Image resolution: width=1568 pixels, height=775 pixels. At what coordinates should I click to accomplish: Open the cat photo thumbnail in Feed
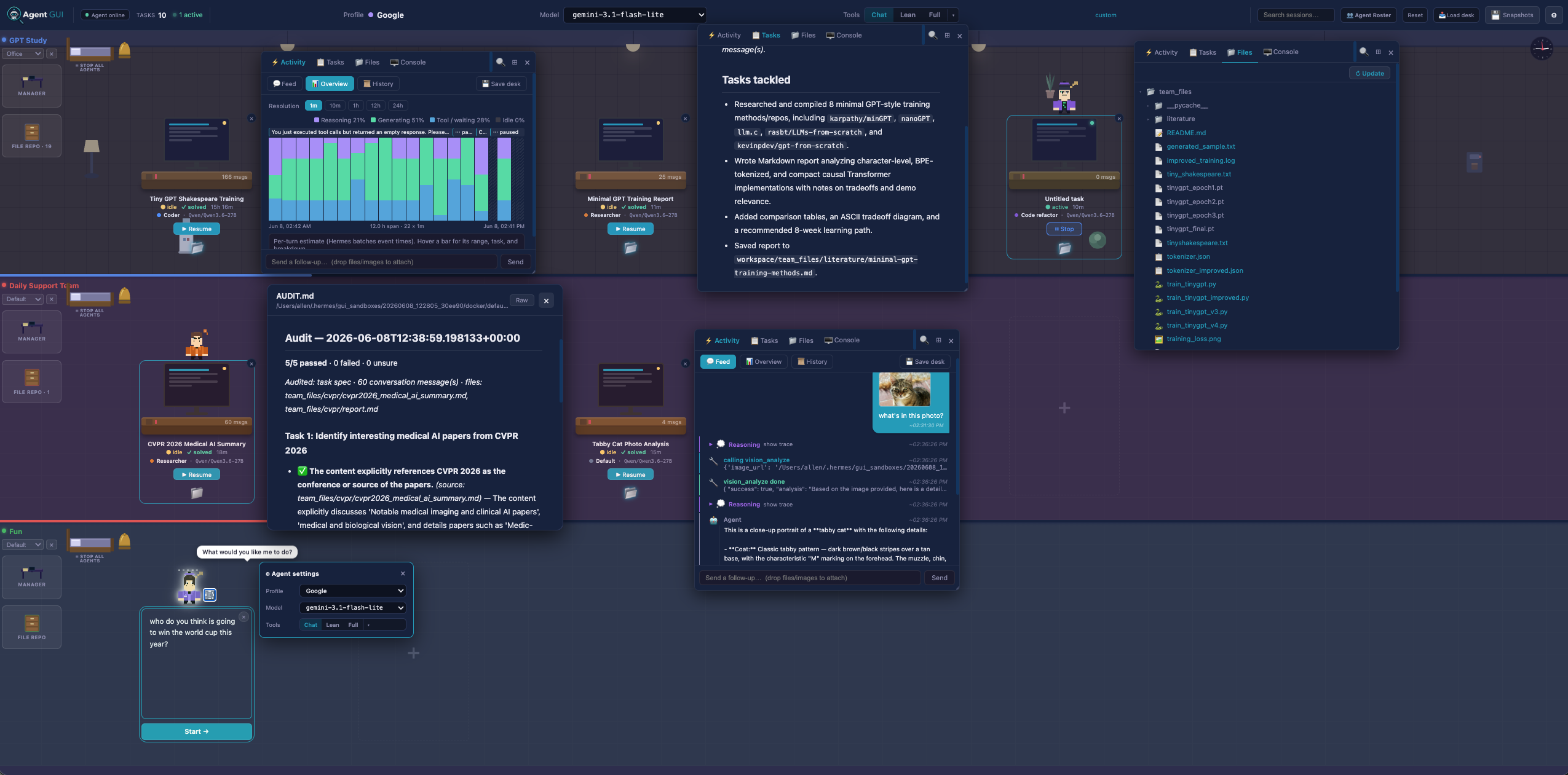[x=904, y=390]
